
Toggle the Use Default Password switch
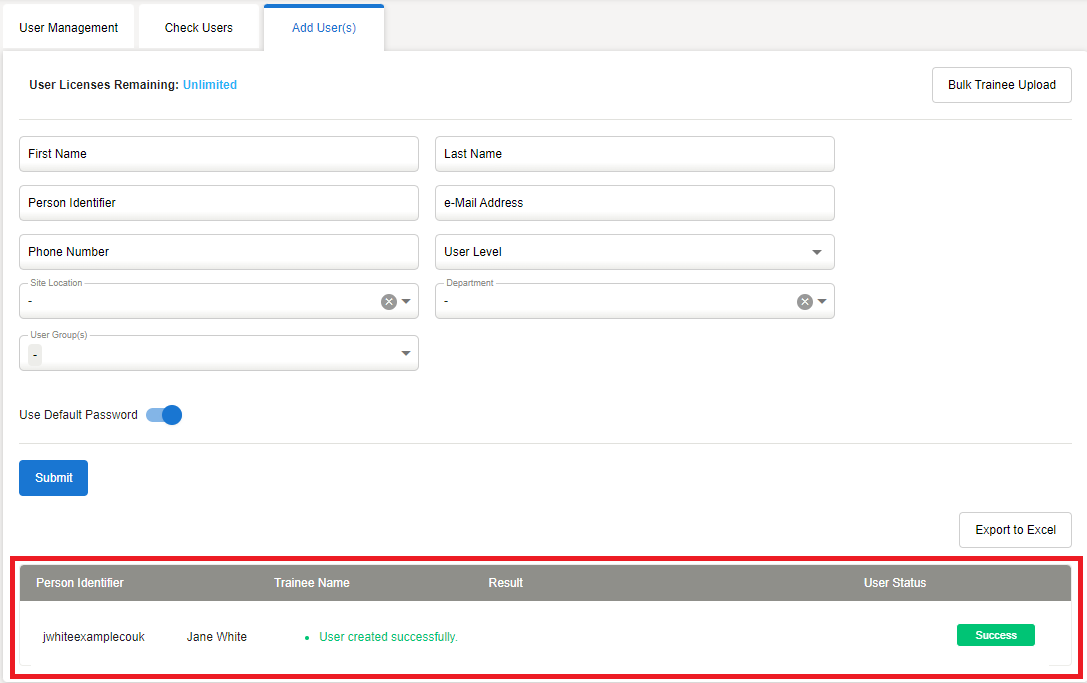165,415
